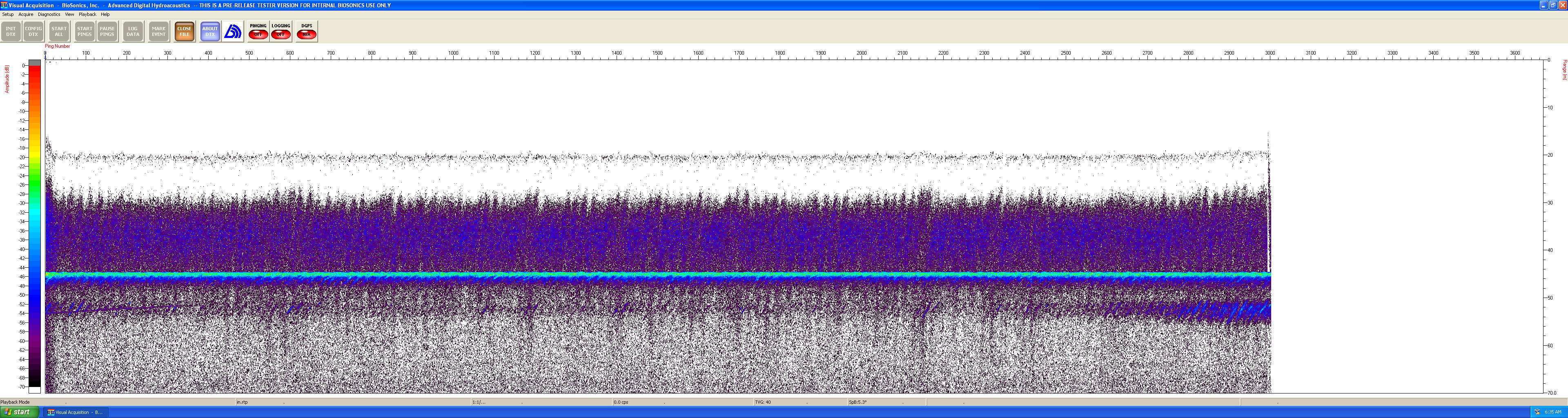Click the DGPS N/A indicator
1568x418 pixels.
307,32
